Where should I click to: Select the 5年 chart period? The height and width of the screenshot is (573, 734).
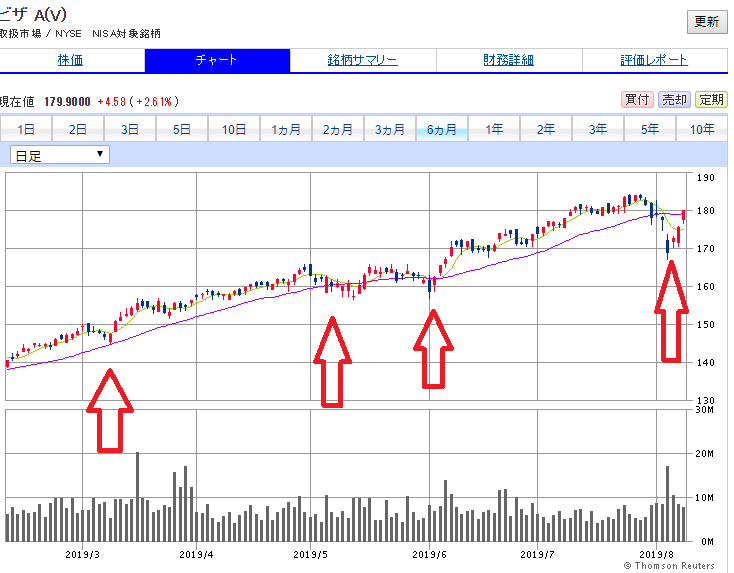(x=650, y=129)
